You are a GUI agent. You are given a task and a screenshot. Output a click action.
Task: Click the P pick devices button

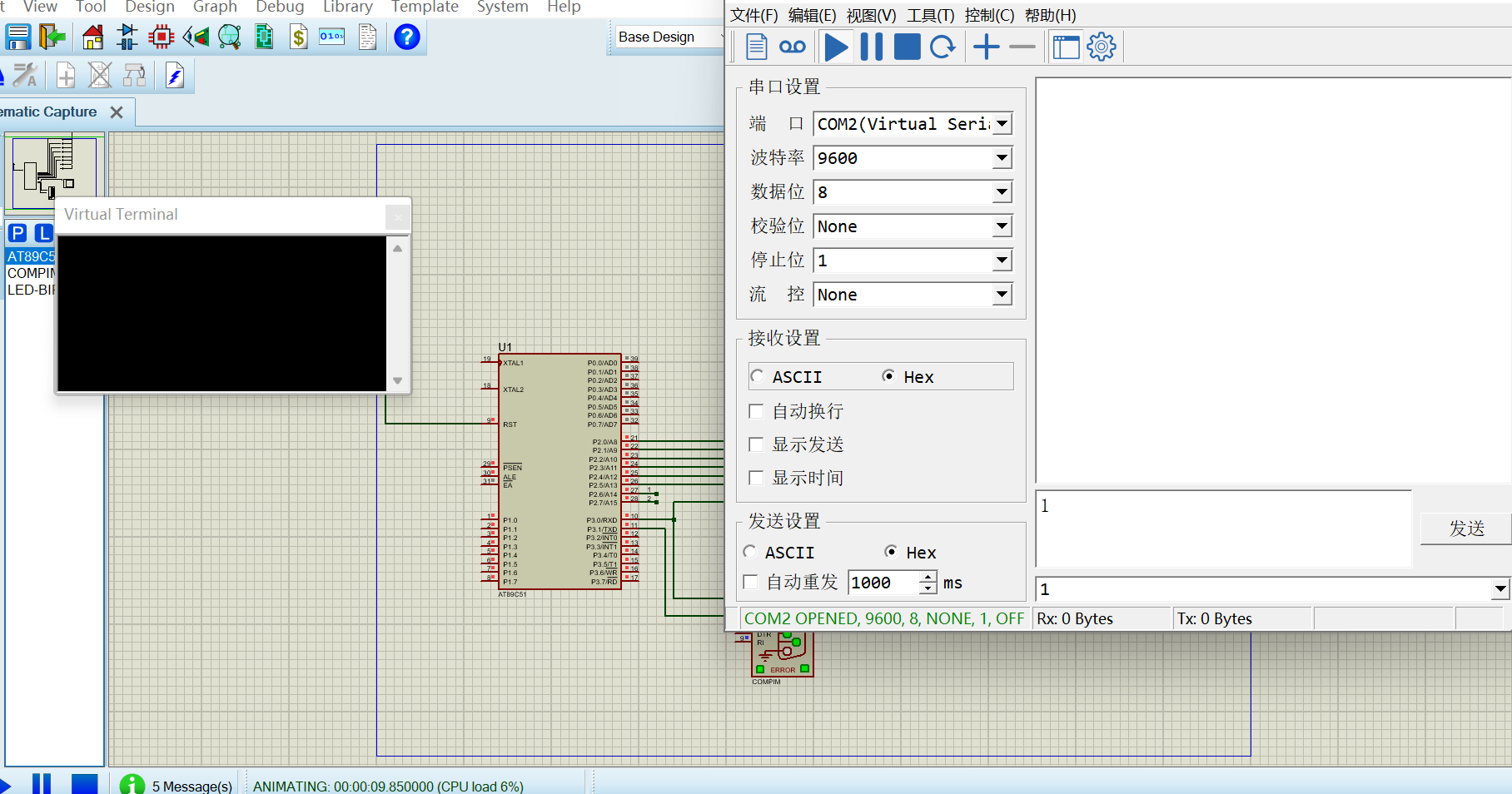[17, 233]
